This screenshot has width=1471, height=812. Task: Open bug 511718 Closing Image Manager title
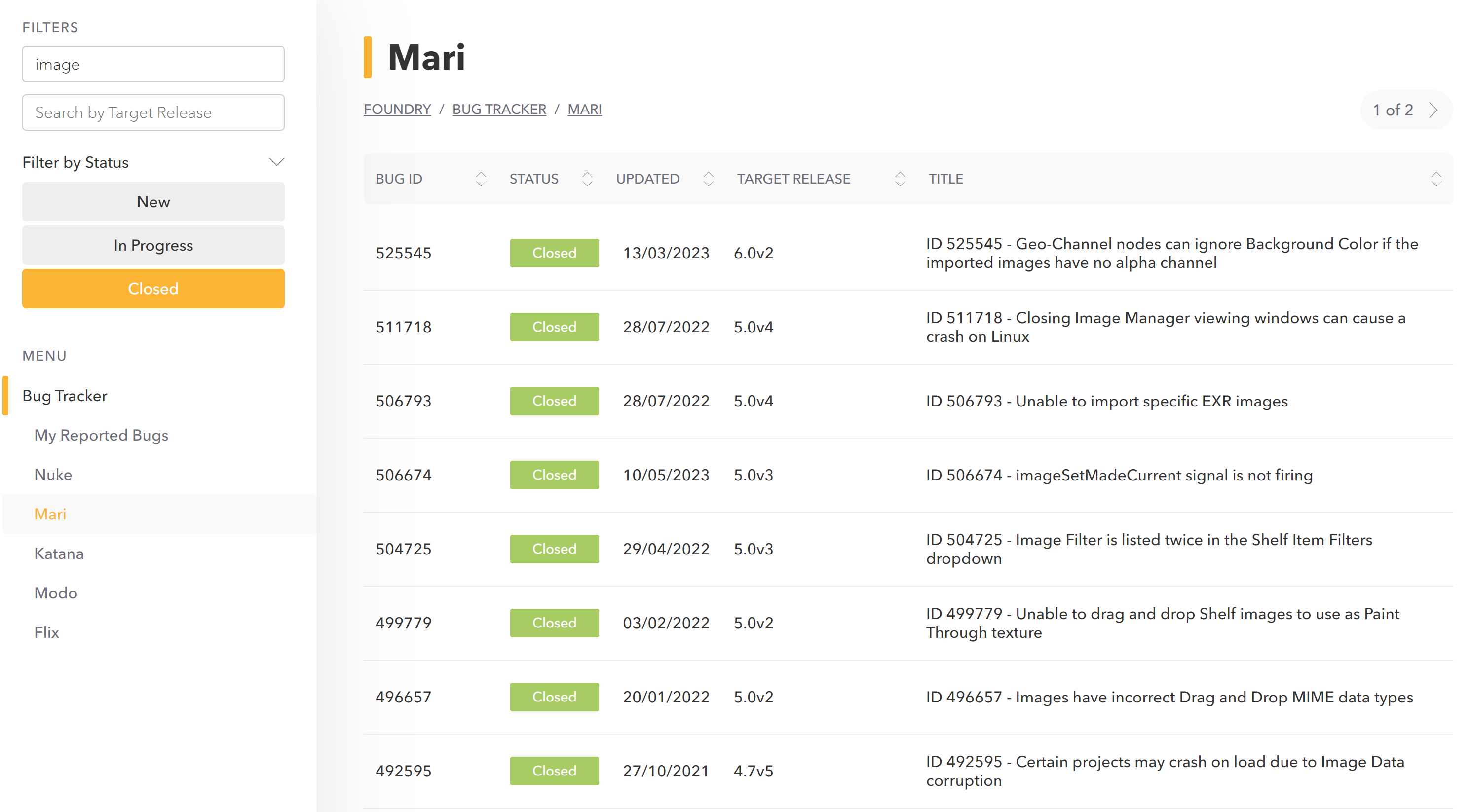coord(1166,327)
